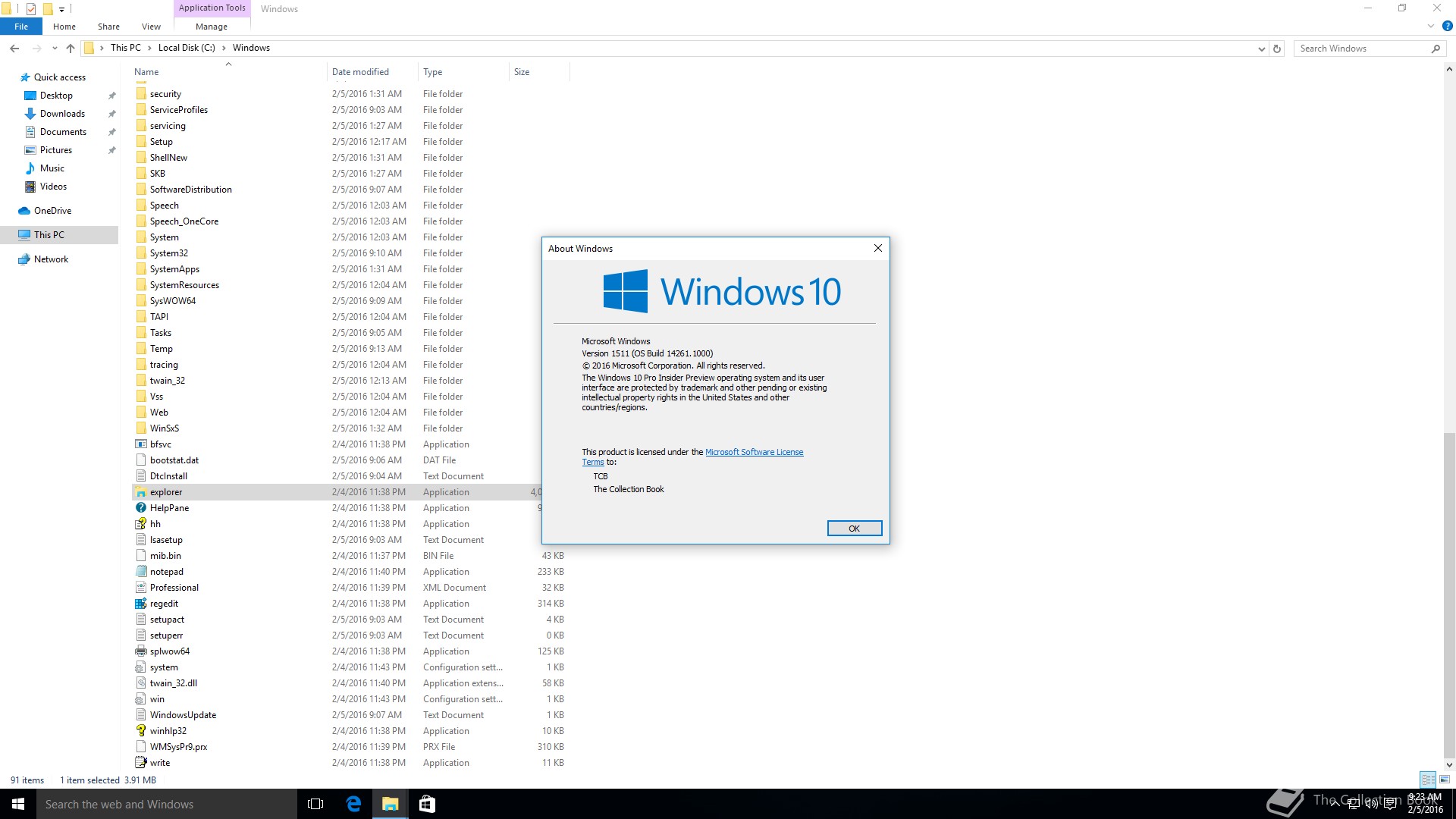1456x819 pixels.
Task: Select the hh help application icon
Action: 141,524
